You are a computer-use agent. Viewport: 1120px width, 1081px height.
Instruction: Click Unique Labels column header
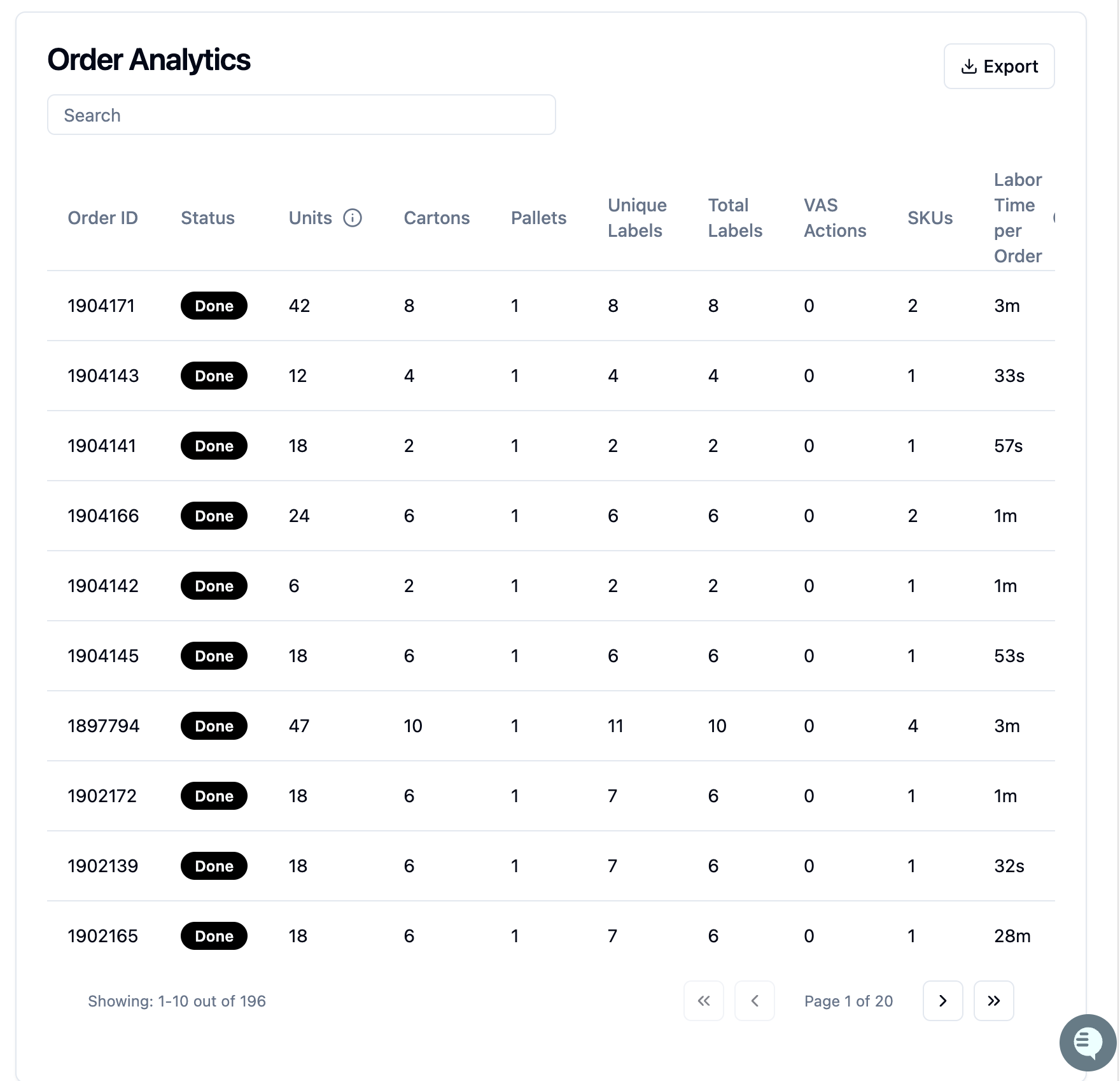pos(637,218)
